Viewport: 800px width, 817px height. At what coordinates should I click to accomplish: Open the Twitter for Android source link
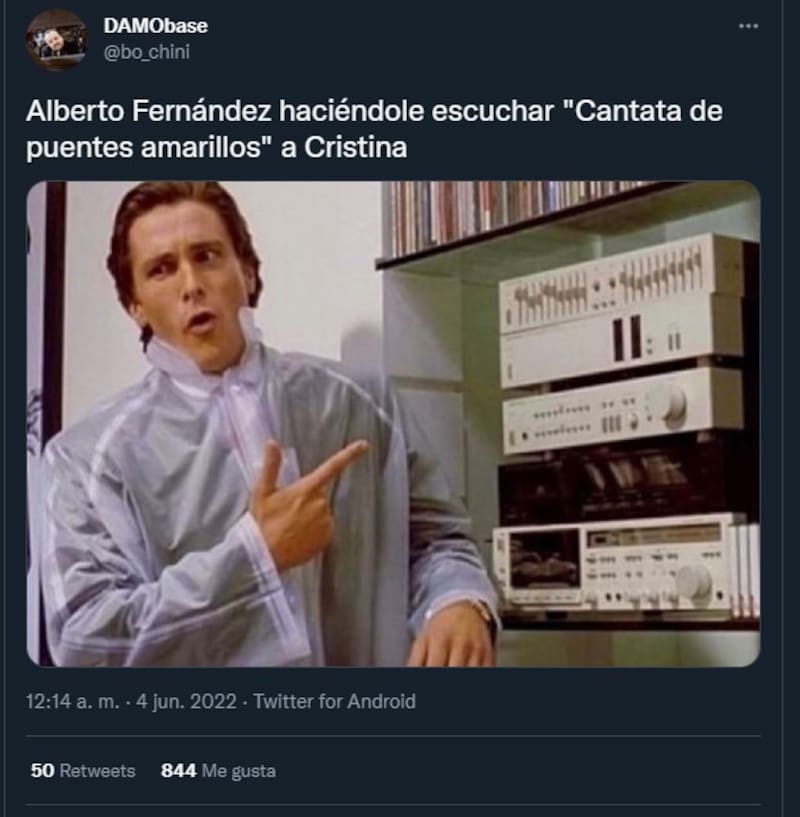pyautogui.click(x=335, y=701)
